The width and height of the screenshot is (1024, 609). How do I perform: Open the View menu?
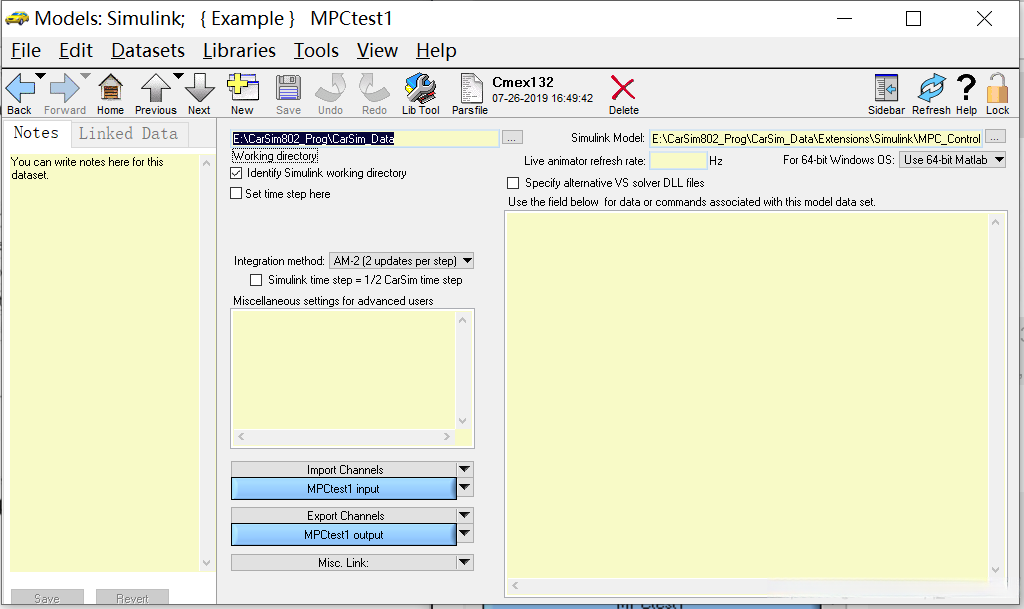pos(377,50)
